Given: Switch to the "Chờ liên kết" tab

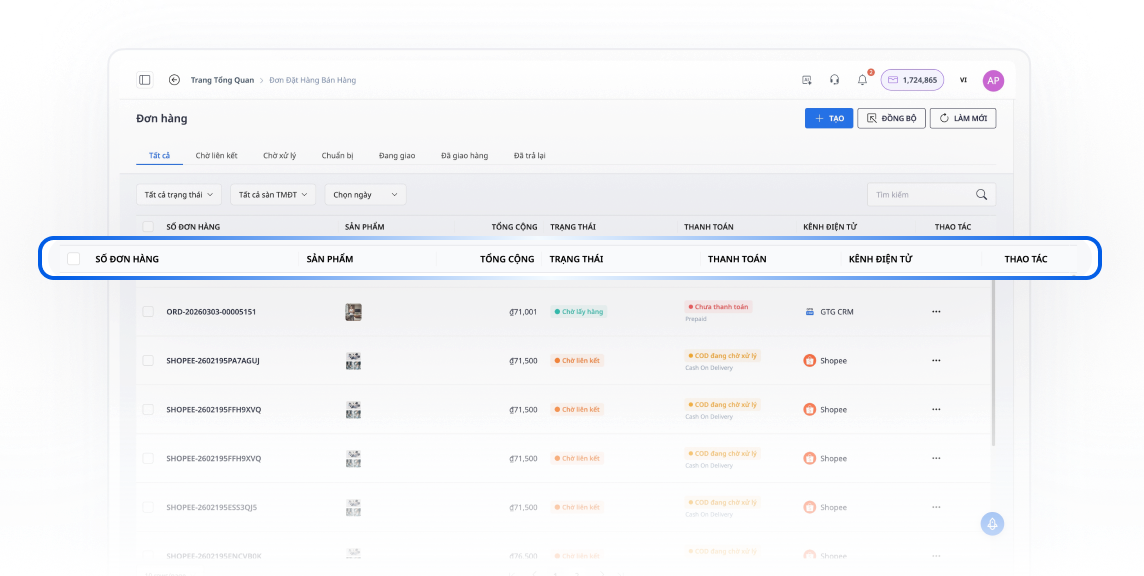Looking at the screenshot, I should pos(216,156).
